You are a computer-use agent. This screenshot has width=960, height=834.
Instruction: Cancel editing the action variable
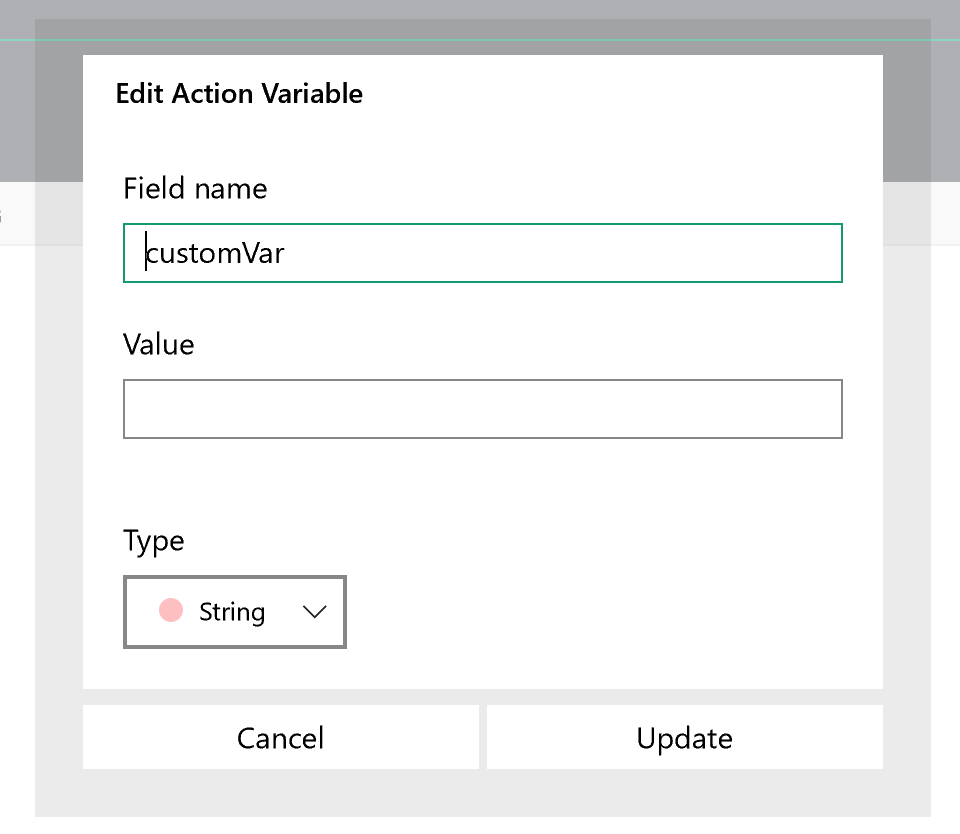pos(280,737)
